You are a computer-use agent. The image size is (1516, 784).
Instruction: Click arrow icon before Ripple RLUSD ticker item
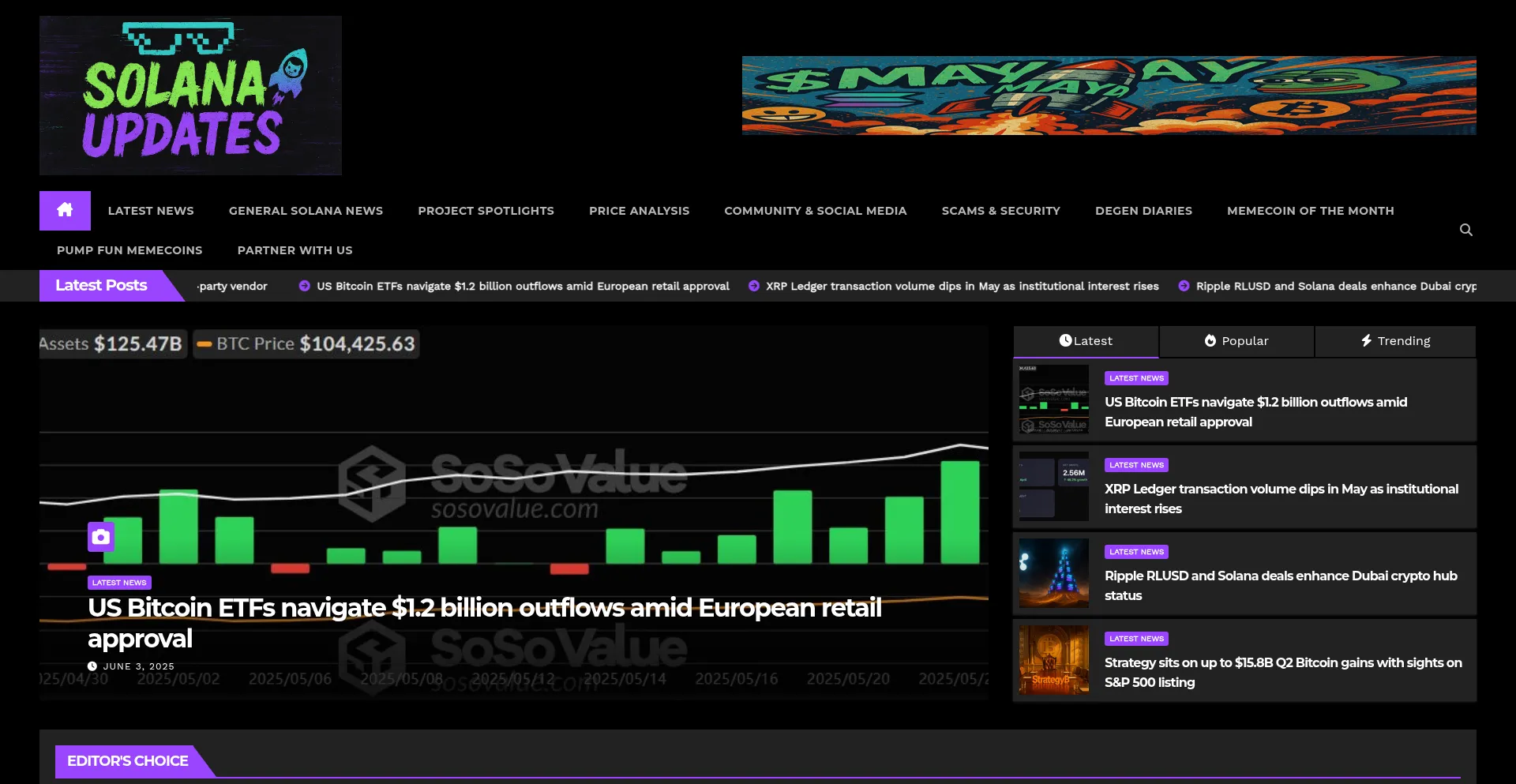pos(1184,286)
